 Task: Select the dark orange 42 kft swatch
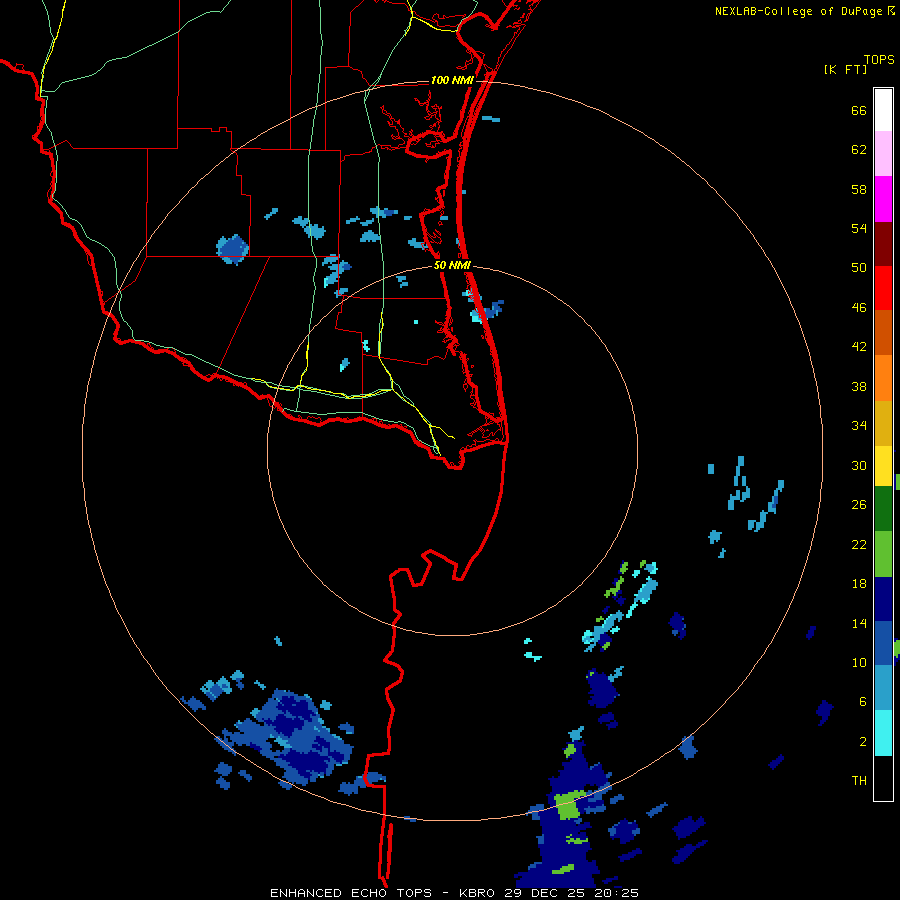click(x=883, y=333)
